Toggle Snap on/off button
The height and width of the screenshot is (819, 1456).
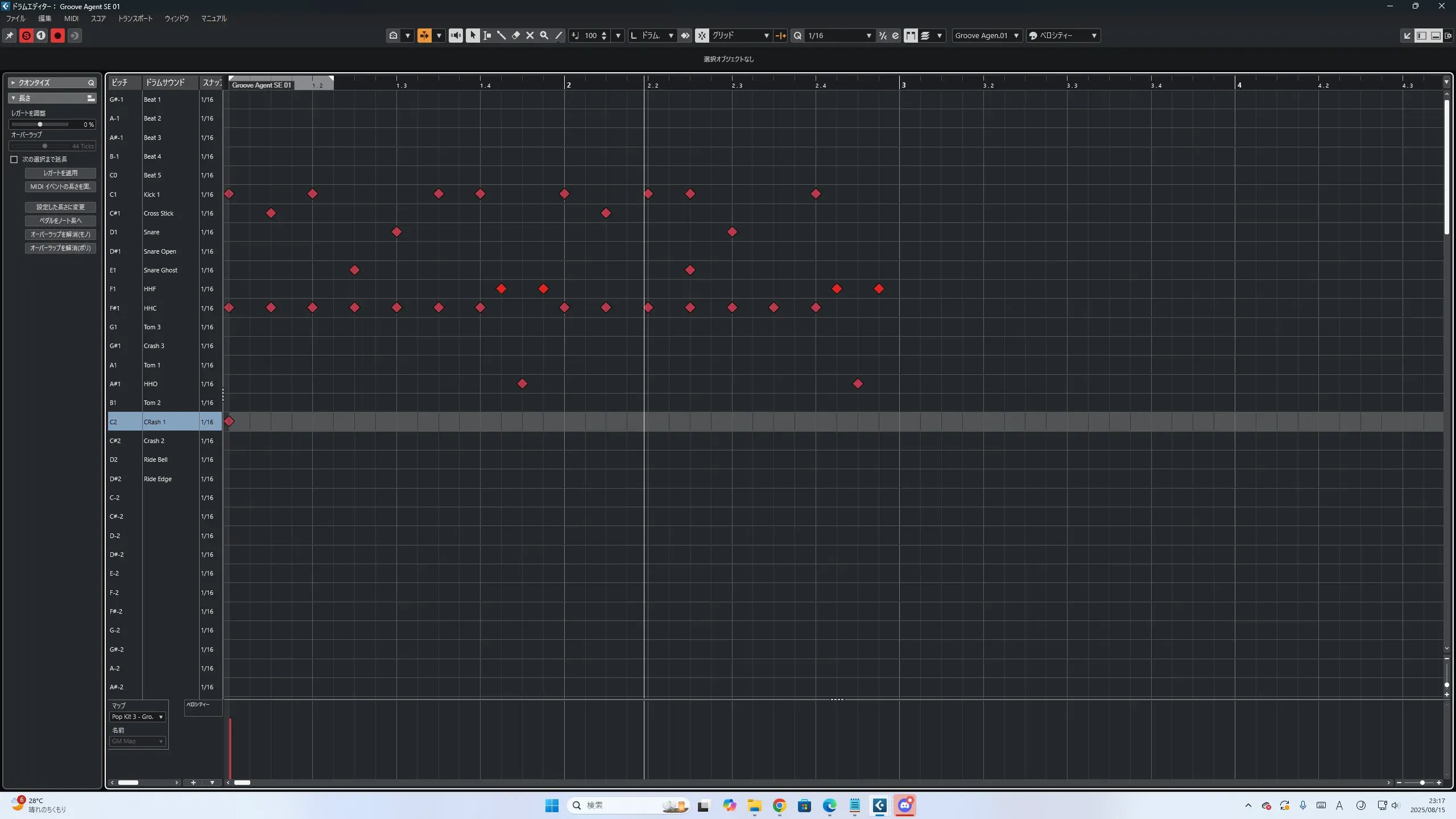point(702,35)
